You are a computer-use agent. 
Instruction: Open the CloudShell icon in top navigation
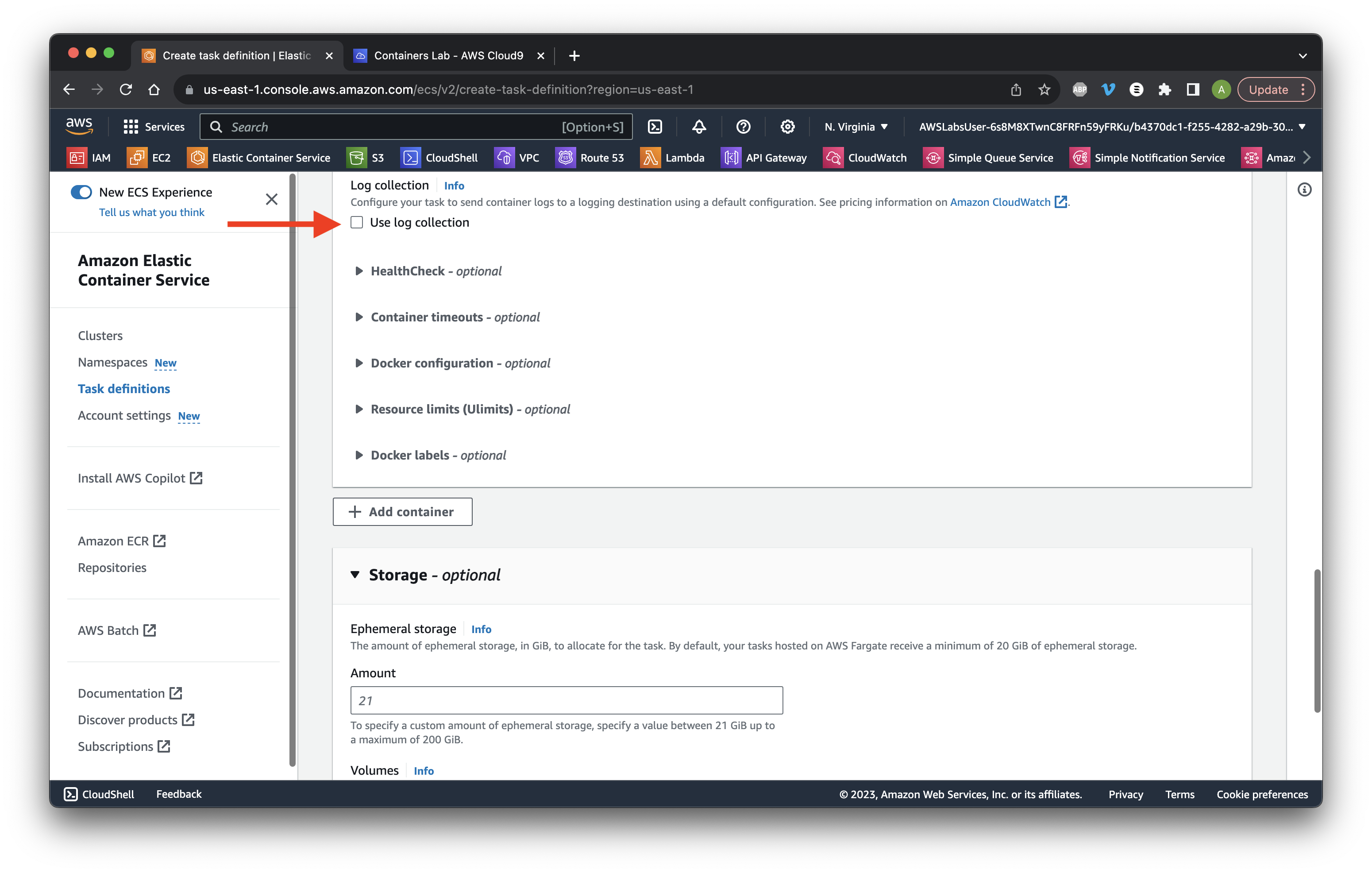click(655, 127)
